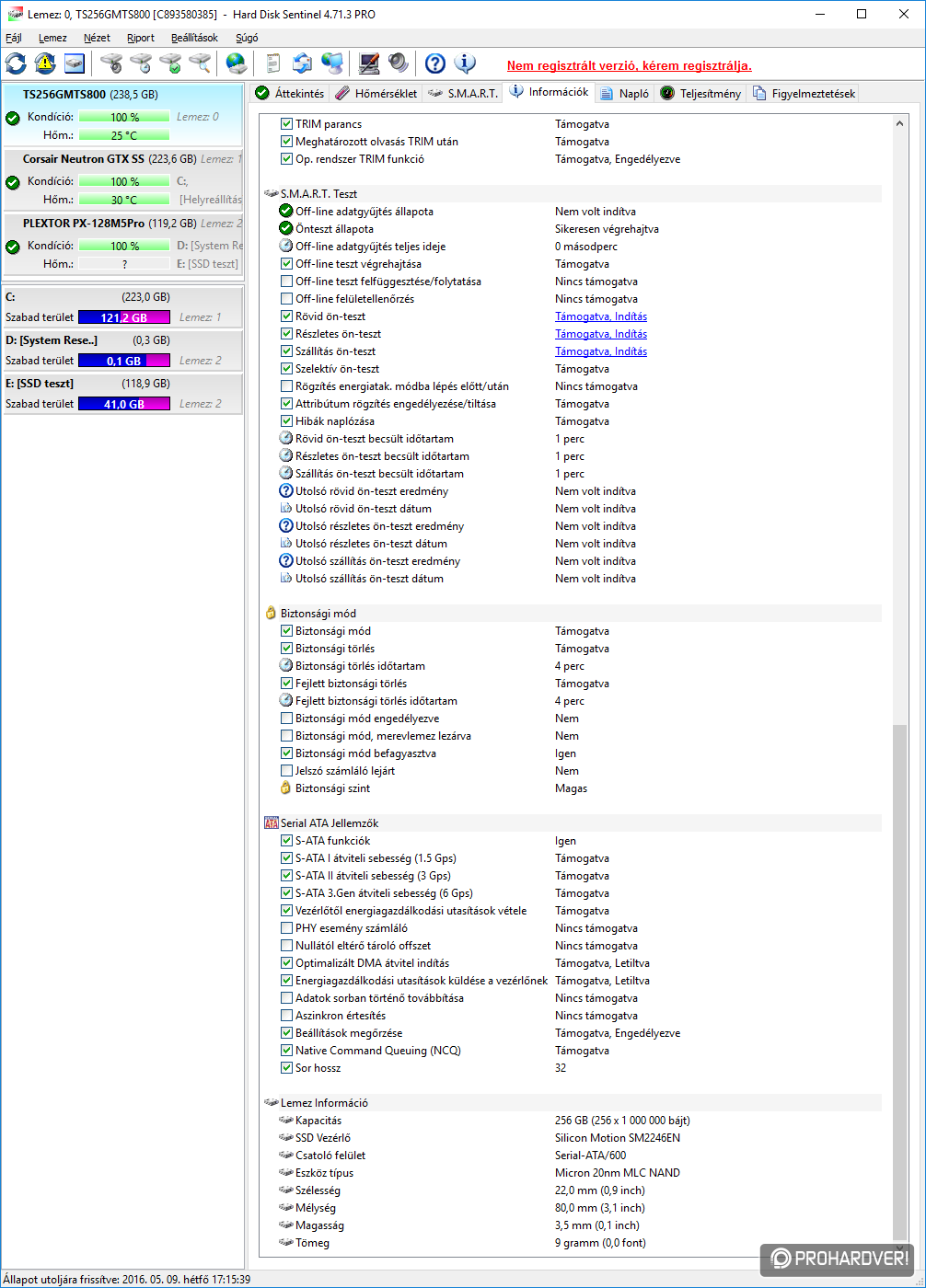Click the speaker sound toolbar icon
The width and height of the screenshot is (926, 1288).
tap(398, 63)
